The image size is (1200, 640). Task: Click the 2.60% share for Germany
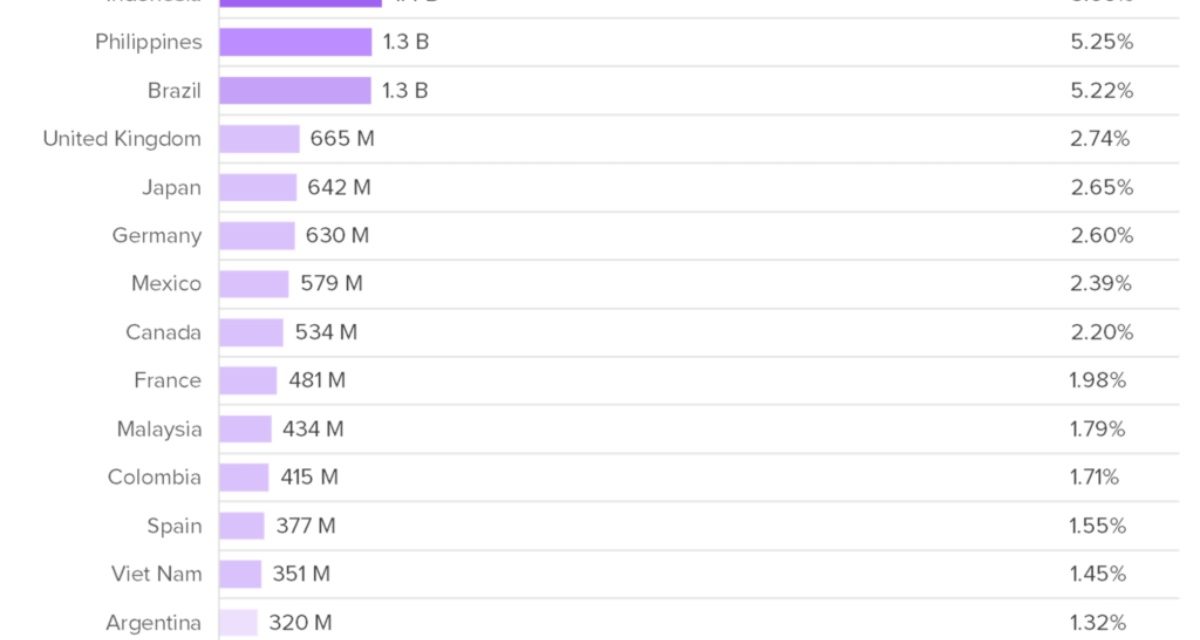pyautogui.click(x=1101, y=236)
